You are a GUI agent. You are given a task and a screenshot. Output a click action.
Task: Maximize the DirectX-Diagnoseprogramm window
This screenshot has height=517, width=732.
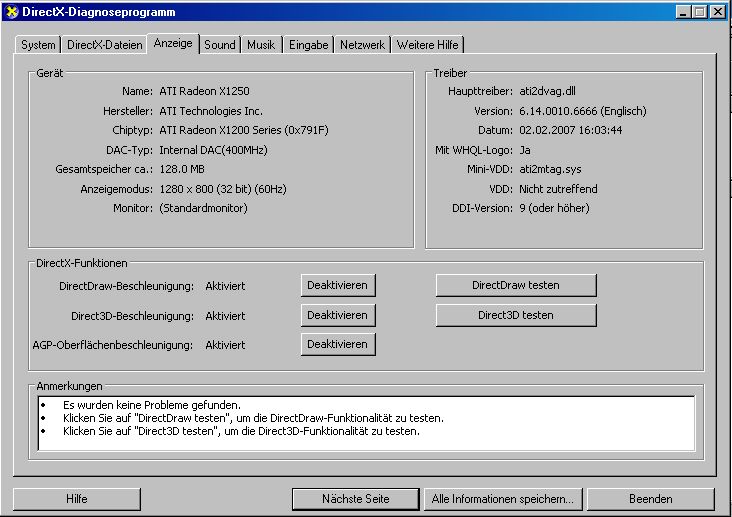(x=700, y=12)
